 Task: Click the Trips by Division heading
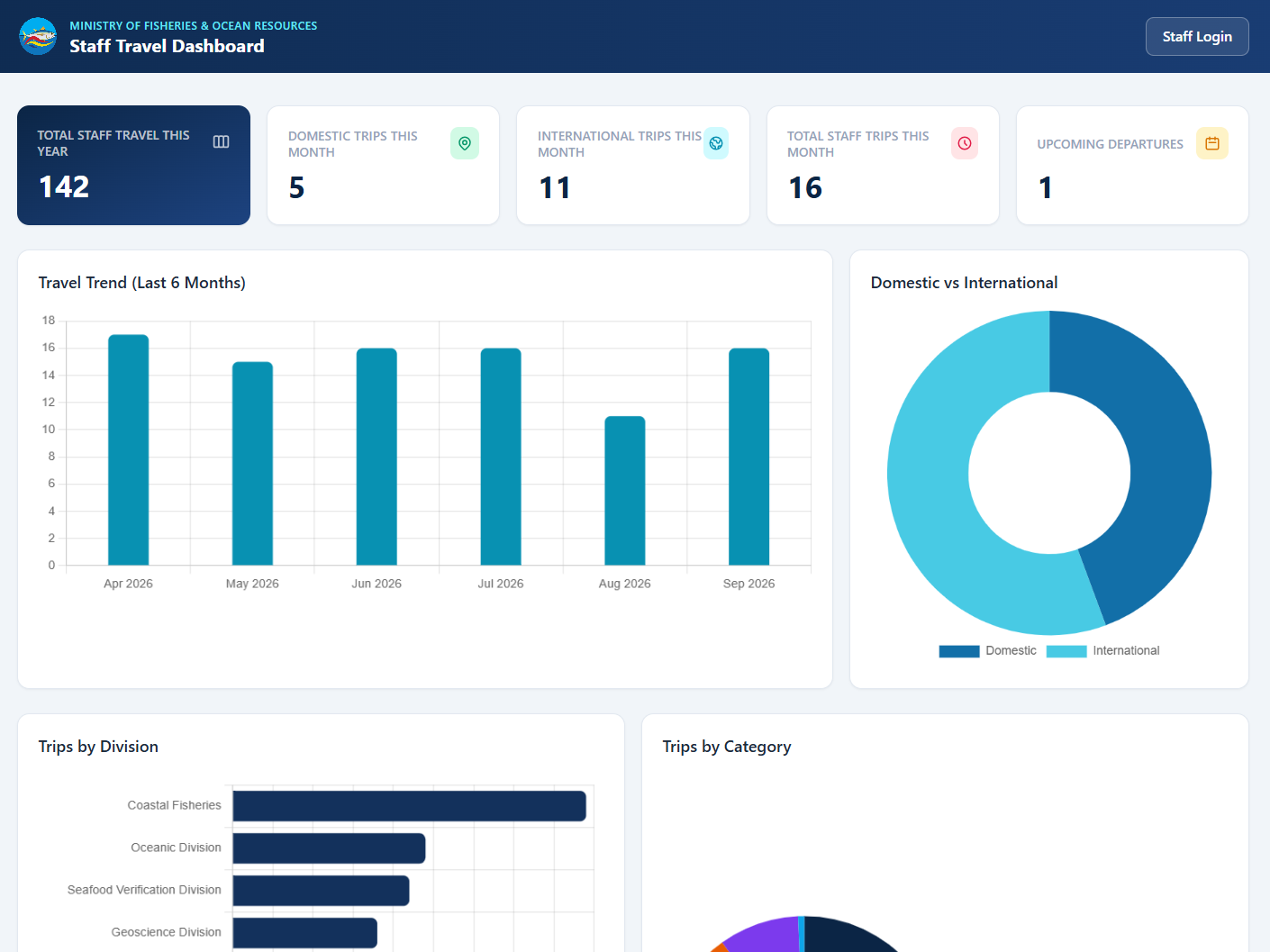(x=98, y=747)
